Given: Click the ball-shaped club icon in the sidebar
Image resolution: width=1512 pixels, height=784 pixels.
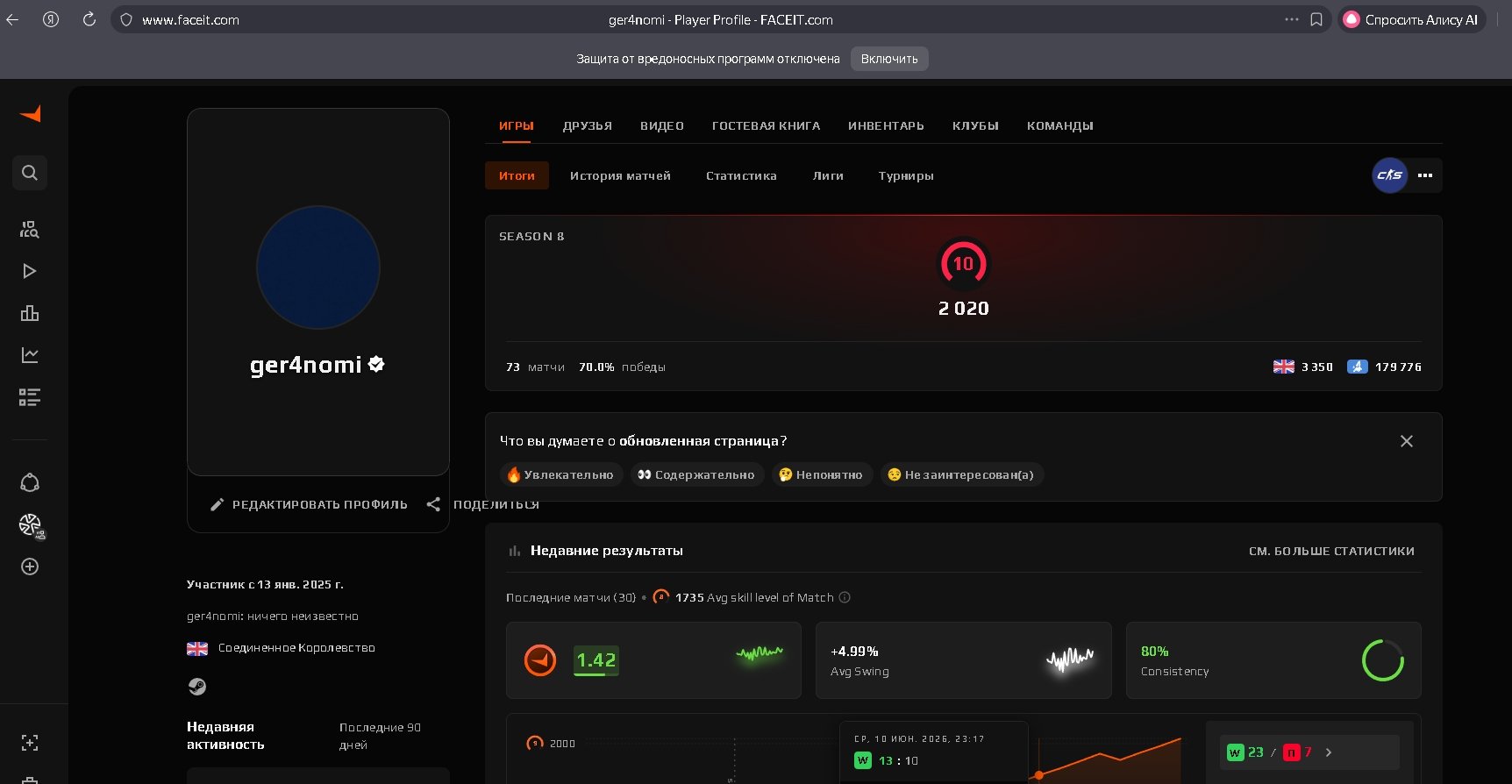Looking at the screenshot, I should (31, 525).
